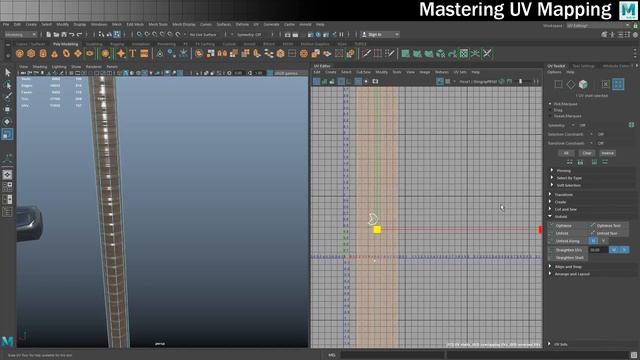640x360 pixels.
Task: Activate the Lasso select tool
Action: click(7, 85)
